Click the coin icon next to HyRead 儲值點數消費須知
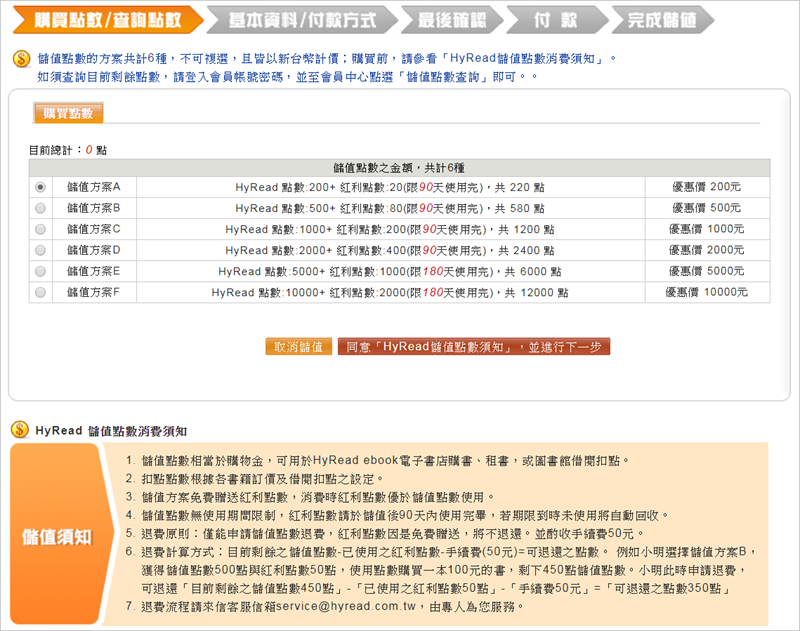 coord(19,430)
